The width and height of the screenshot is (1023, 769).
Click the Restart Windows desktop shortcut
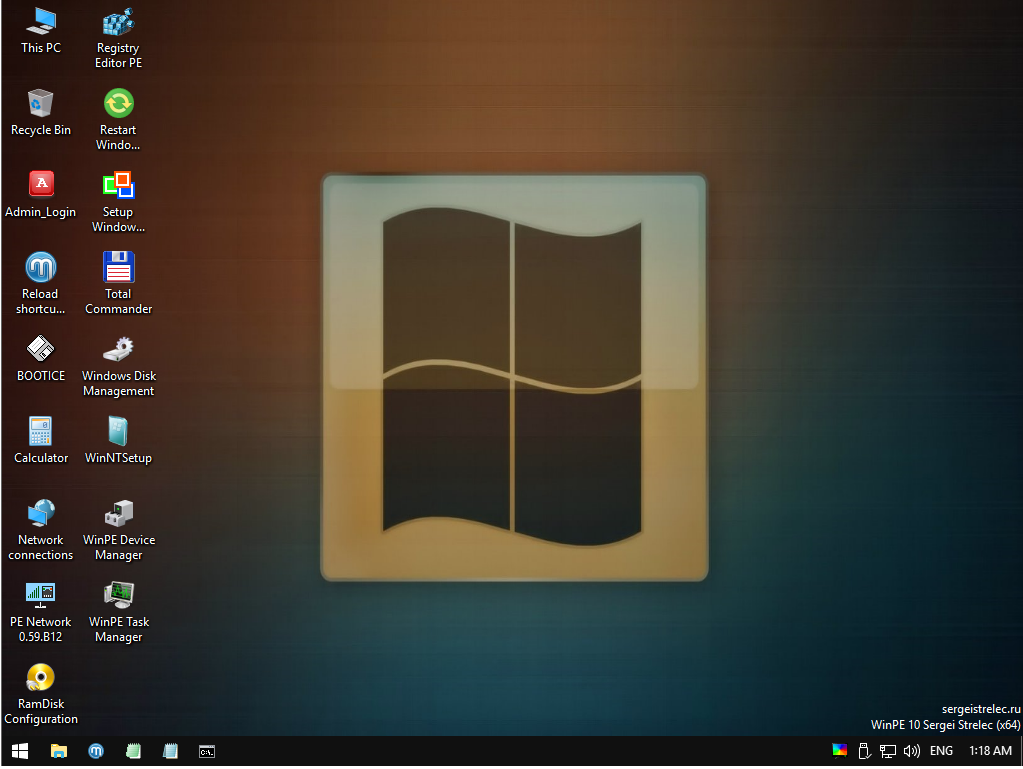click(x=118, y=104)
